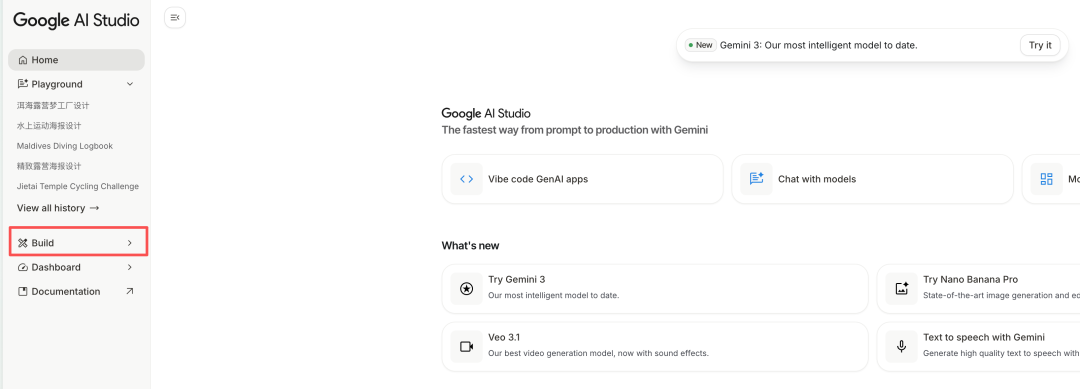The height and width of the screenshot is (389, 1080).
Task: Open the Build menu item
Action: click(x=76, y=243)
